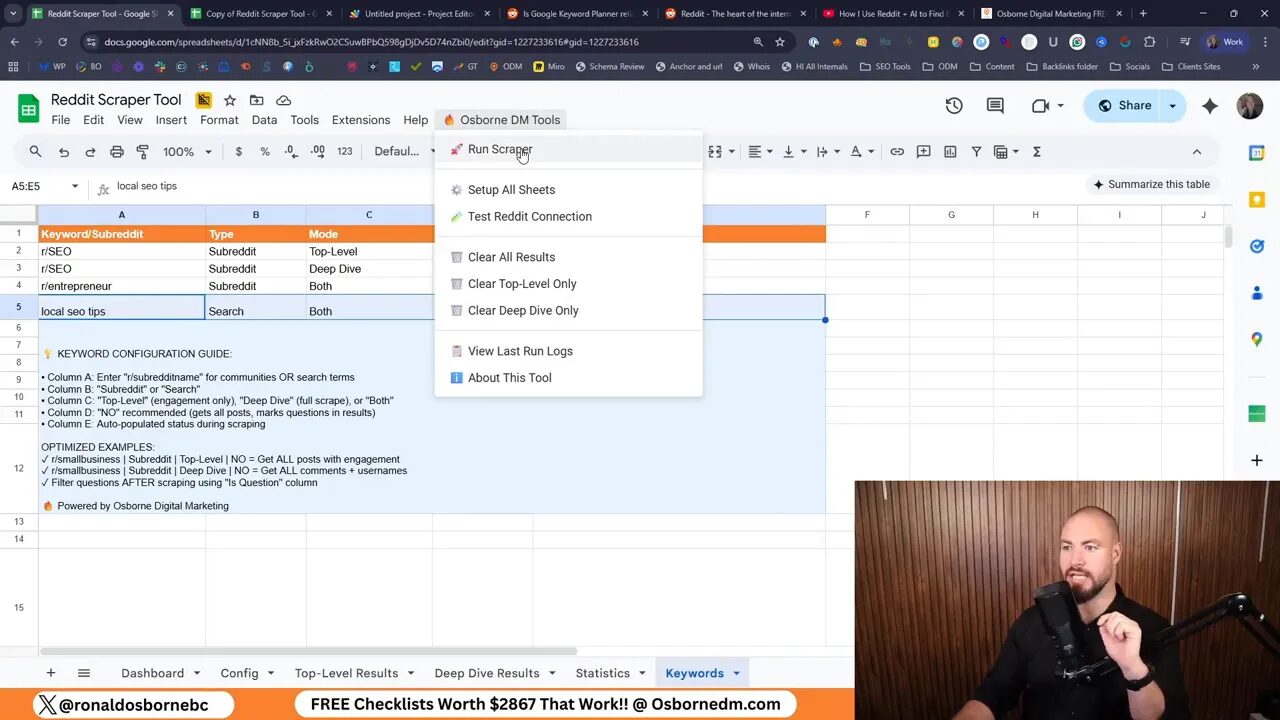
Task: Switch to the Dashboard sheet tab
Action: tap(152, 673)
